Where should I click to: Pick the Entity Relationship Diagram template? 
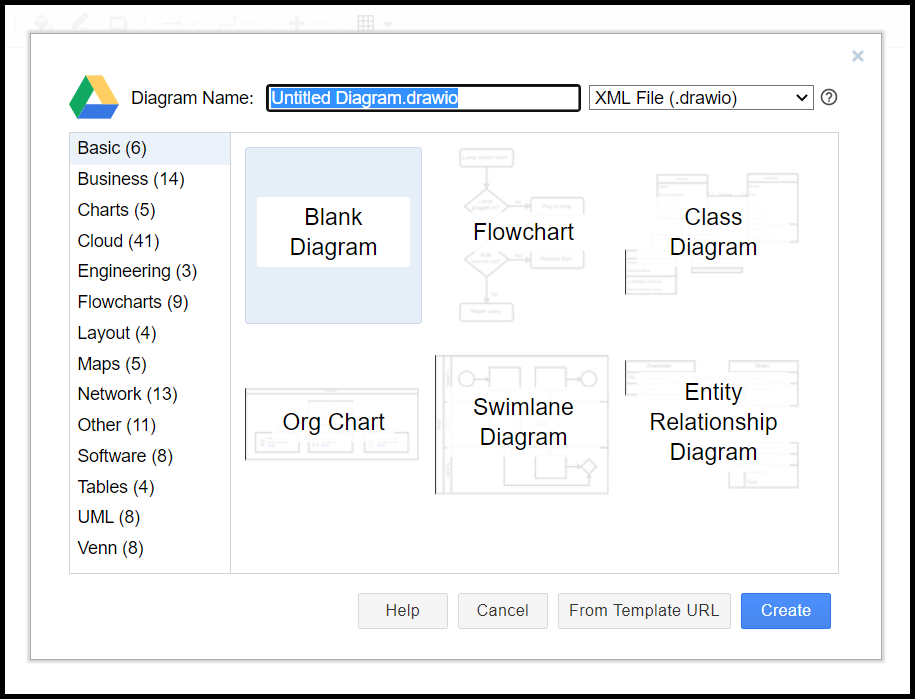(x=713, y=424)
